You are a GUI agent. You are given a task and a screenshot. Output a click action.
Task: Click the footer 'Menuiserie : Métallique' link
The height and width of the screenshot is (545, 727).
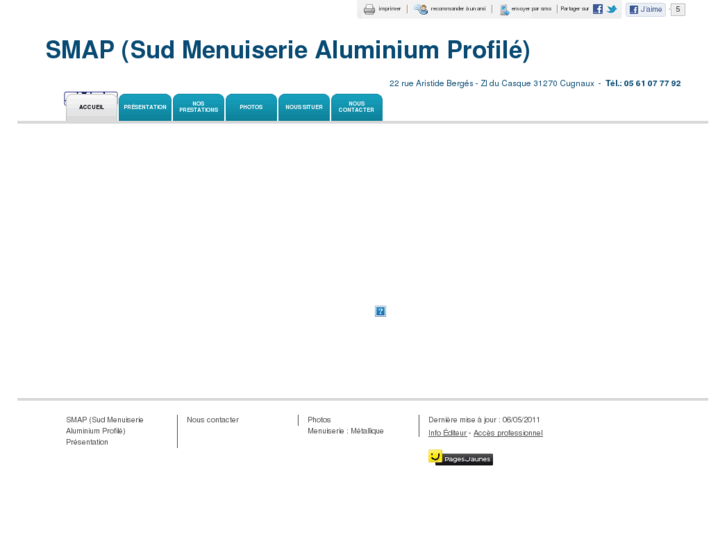[345, 431]
